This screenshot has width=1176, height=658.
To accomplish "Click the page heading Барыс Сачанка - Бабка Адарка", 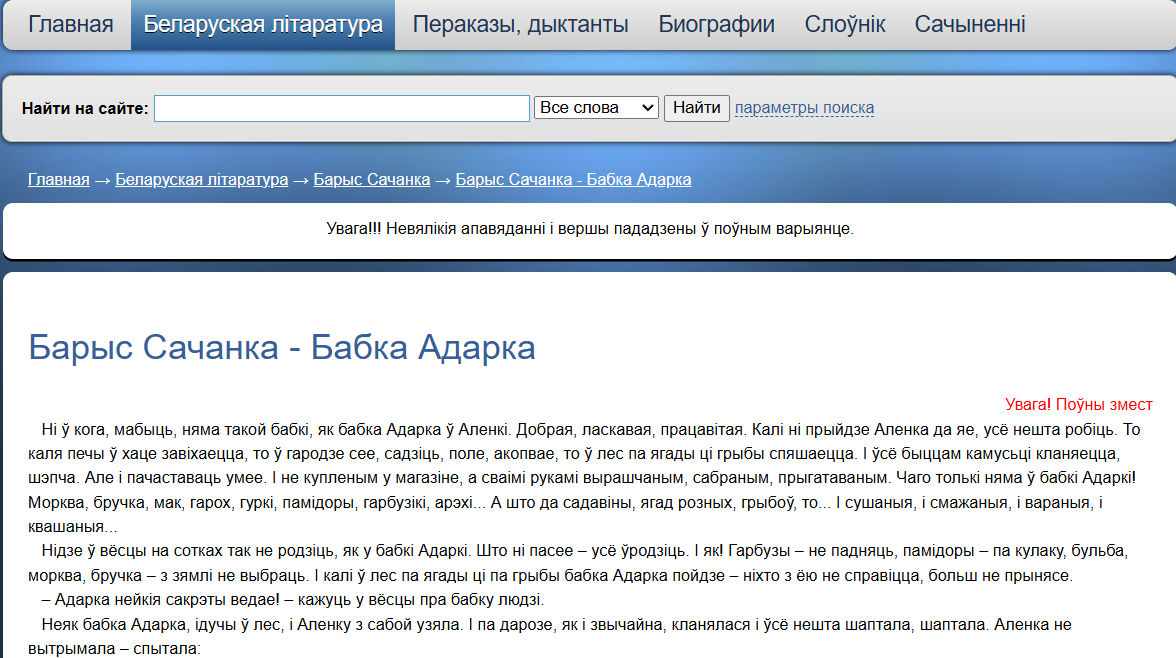I will click(282, 348).
